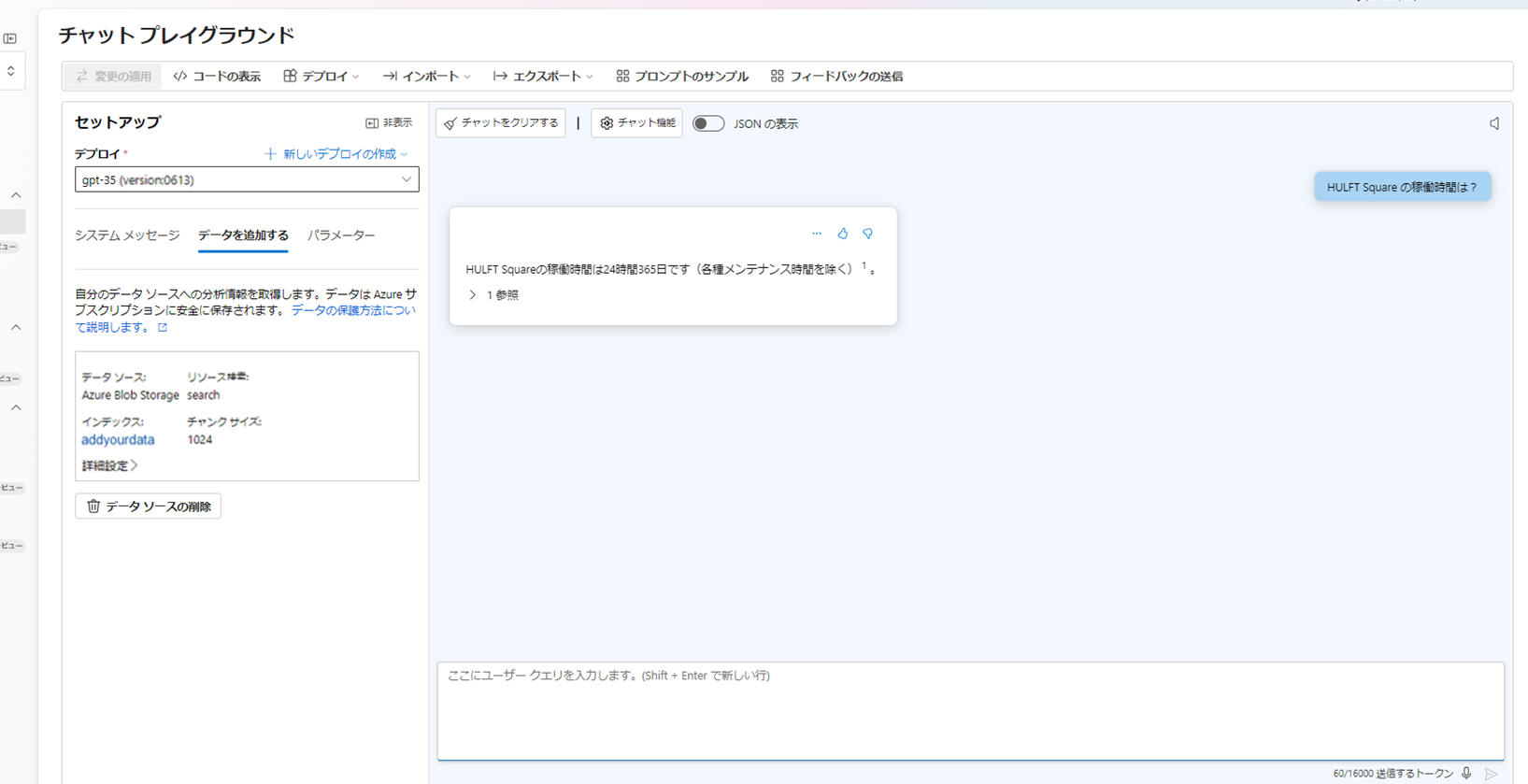Click the grid icon in プロンプトのサンプル
The height and width of the screenshot is (784, 1528).
[622, 77]
